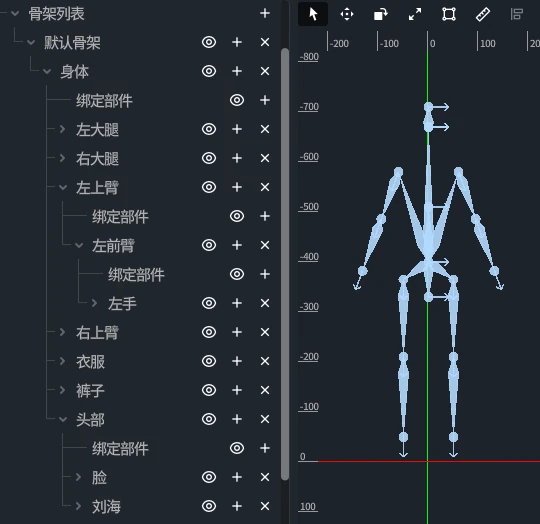Add a new skeleton to 骨架列表
The height and width of the screenshot is (524, 540).
tap(264, 13)
